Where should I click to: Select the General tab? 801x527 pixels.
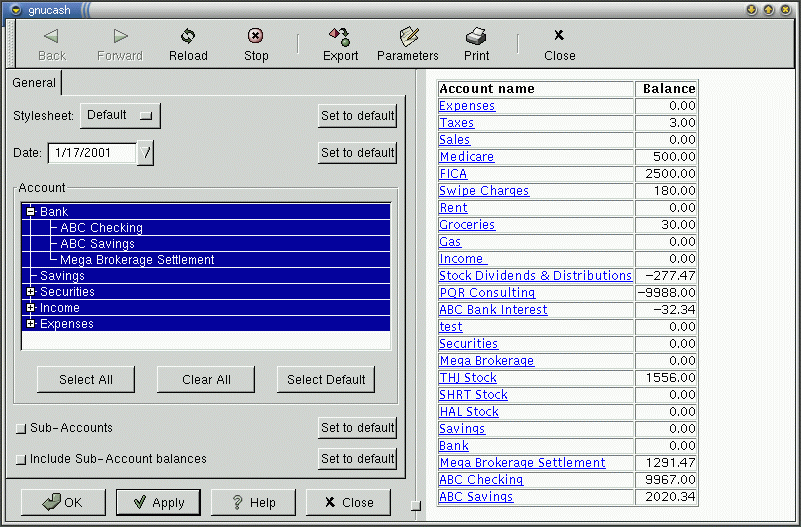[34, 83]
